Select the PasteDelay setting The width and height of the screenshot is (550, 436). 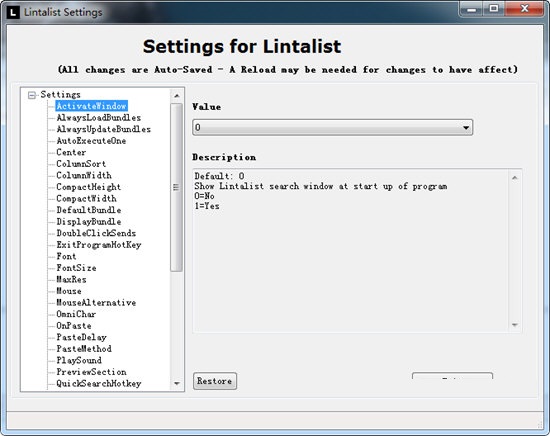click(x=81, y=337)
